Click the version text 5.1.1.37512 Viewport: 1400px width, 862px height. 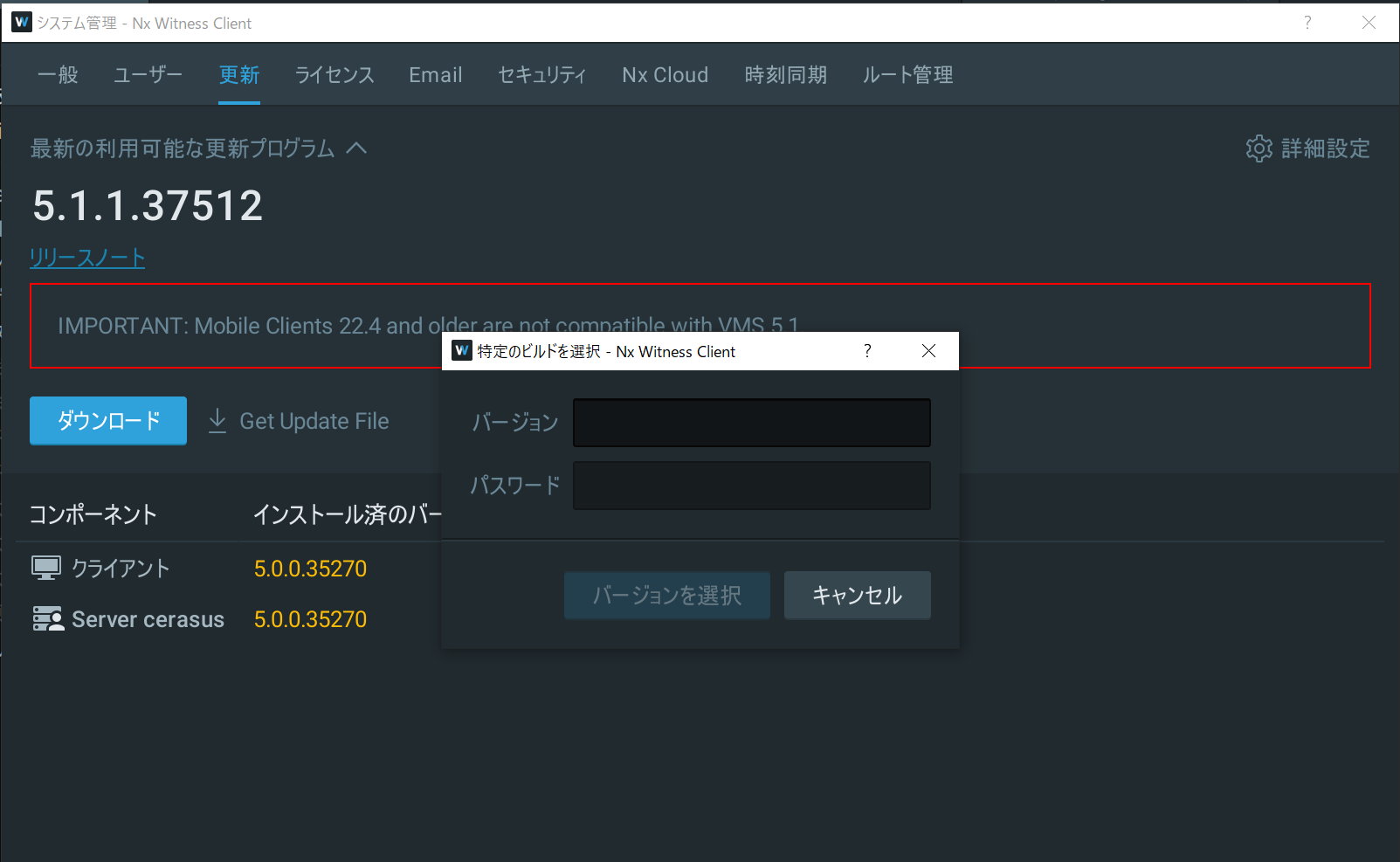click(x=148, y=206)
